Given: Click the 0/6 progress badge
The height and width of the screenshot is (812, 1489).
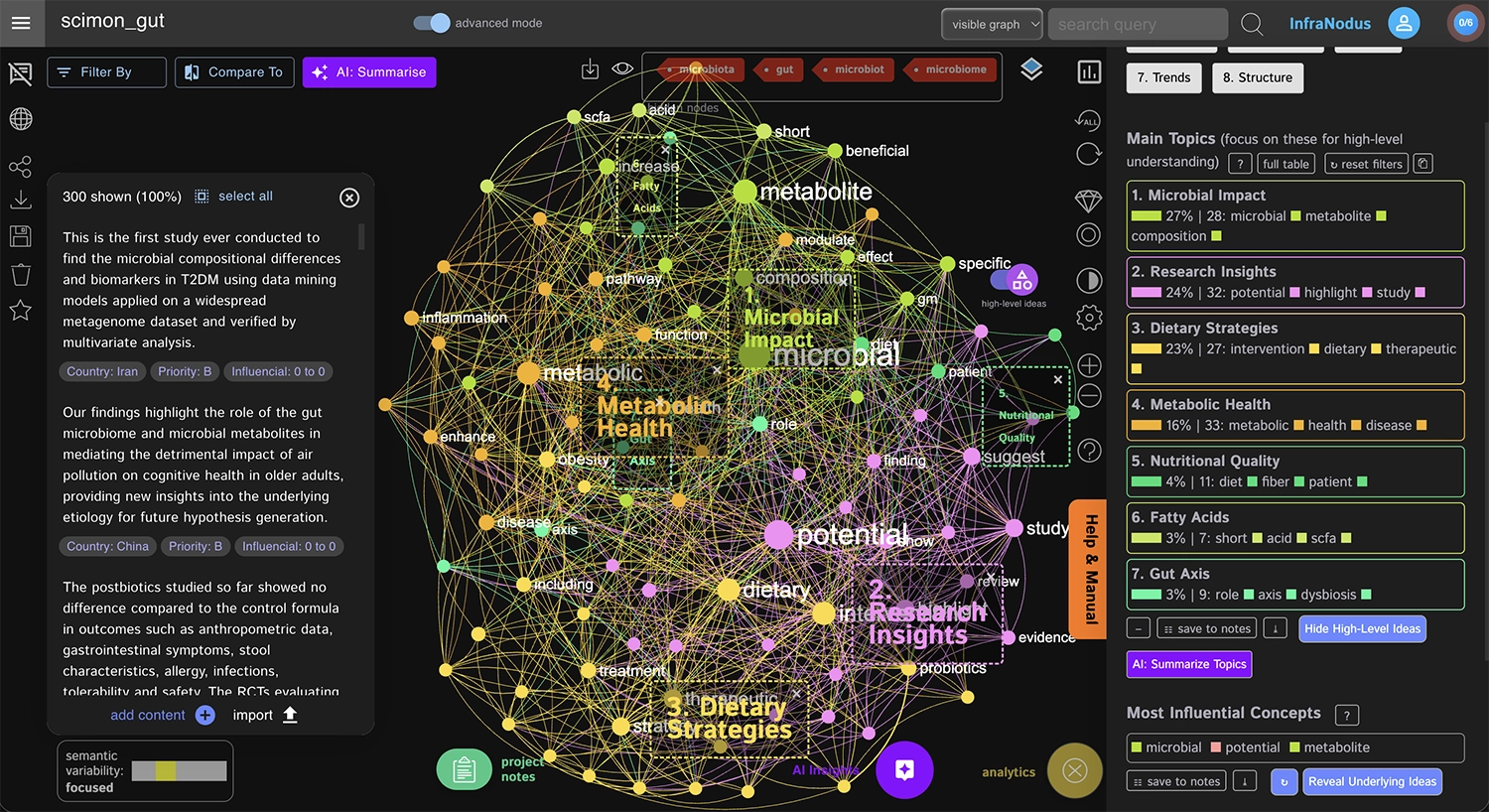Looking at the screenshot, I should pyautogui.click(x=1465, y=23).
